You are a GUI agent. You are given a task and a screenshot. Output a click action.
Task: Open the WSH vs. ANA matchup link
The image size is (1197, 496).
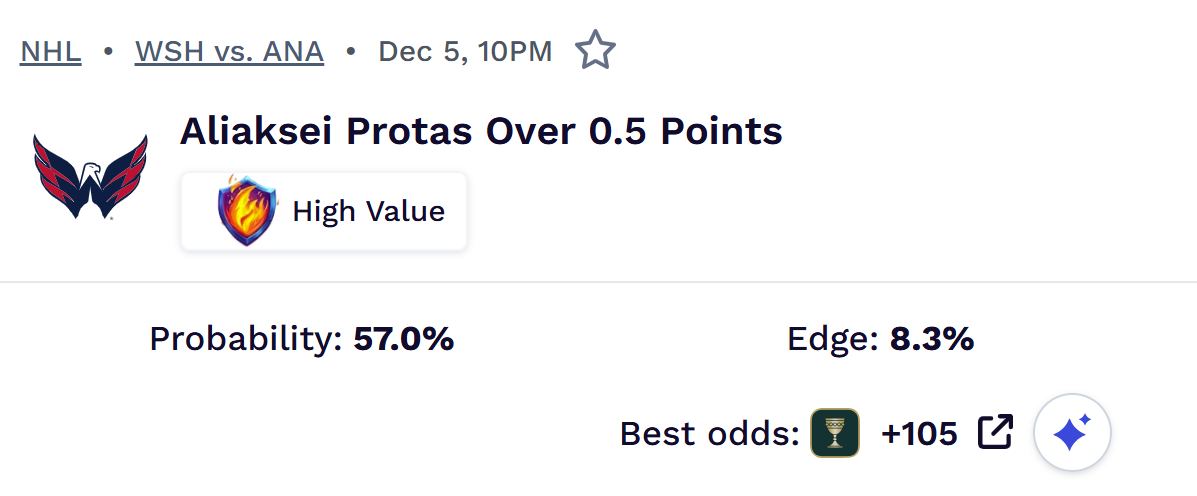pos(229,51)
